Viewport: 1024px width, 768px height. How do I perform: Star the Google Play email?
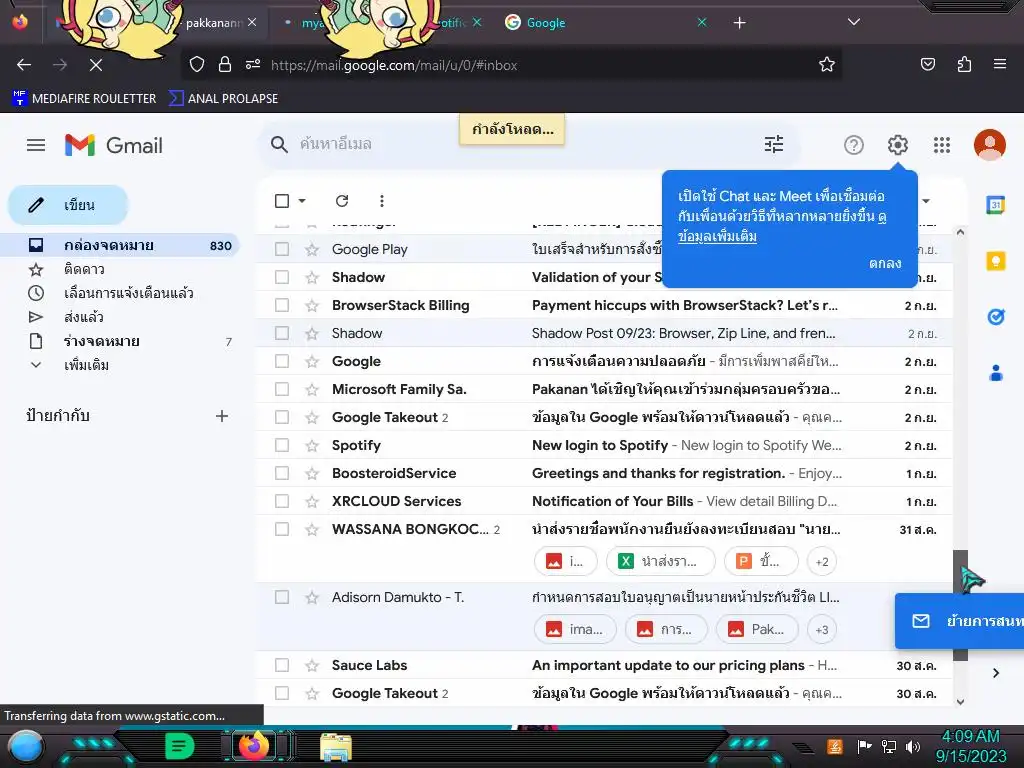tap(312, 249)
